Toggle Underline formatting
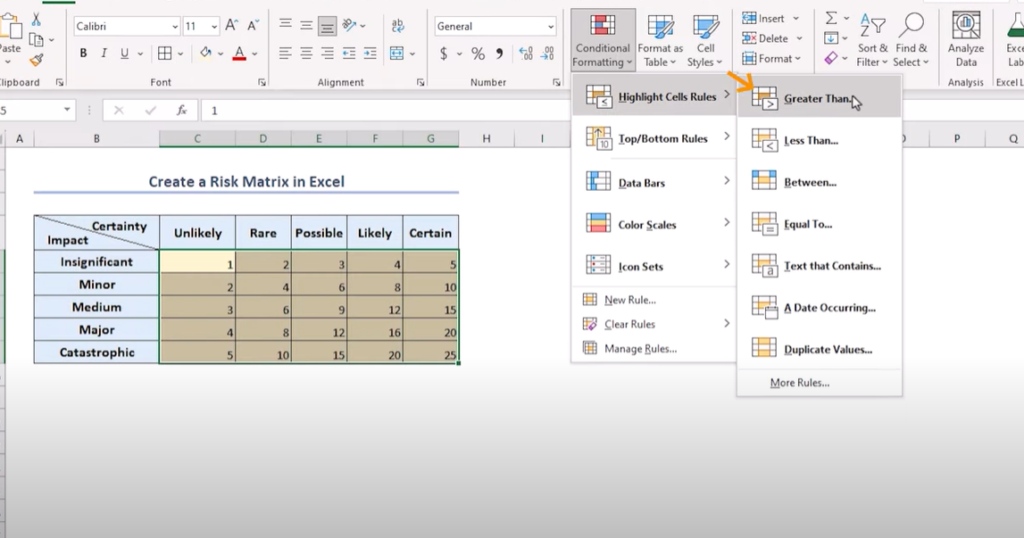This screenshot has width=1024, height=538. 124,54
